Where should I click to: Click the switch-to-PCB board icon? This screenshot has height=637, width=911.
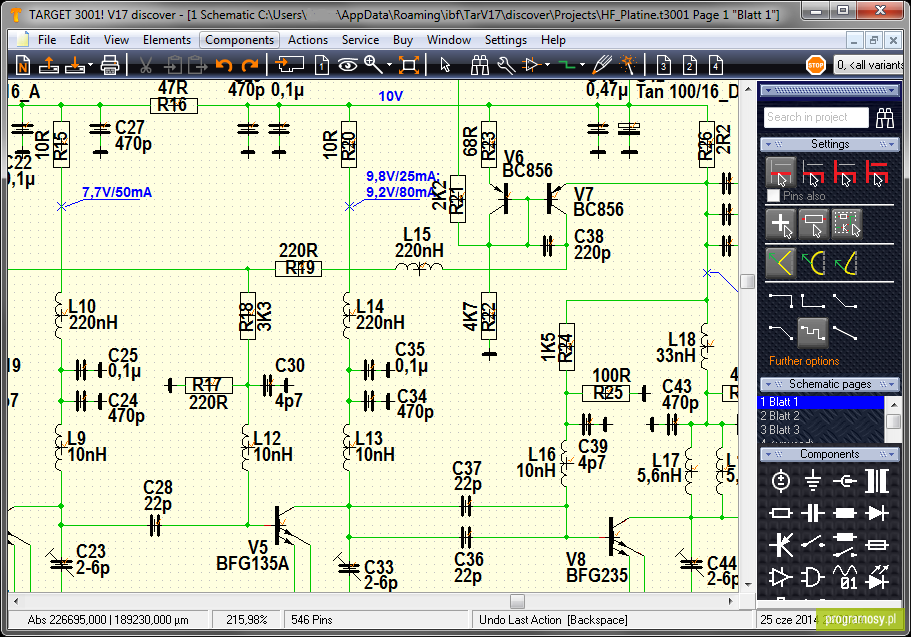[x=289, y=65]
